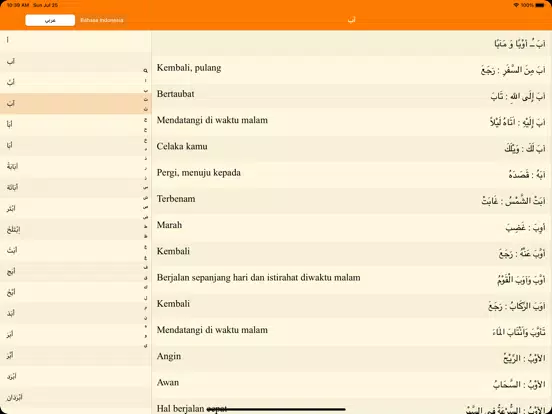Tap the search magnifier in the alphabet index
This screenshot has height=414, width=552.
145,71
